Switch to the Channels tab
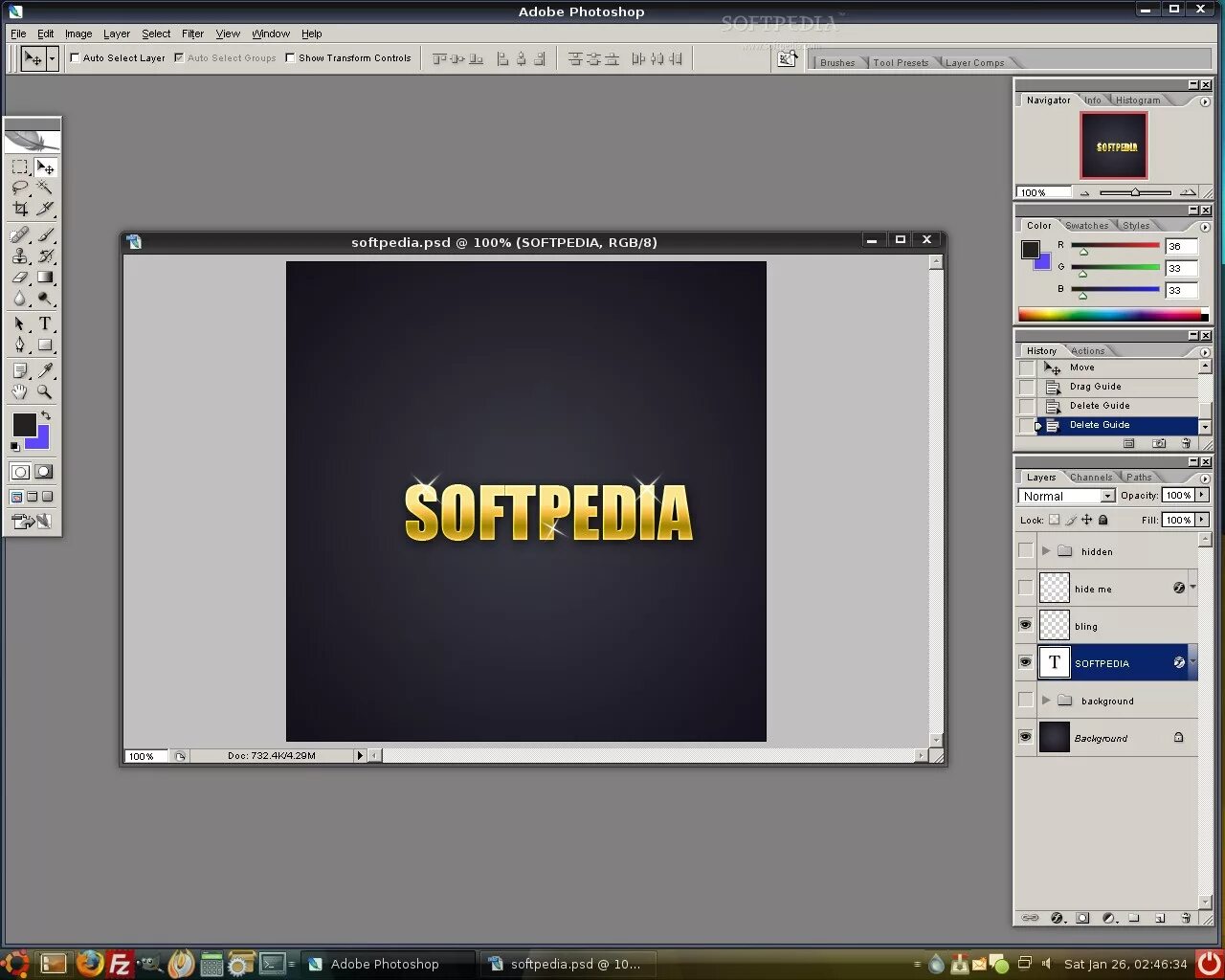The height and width of the screenshot is (980, 1225). coord(1091,477)
